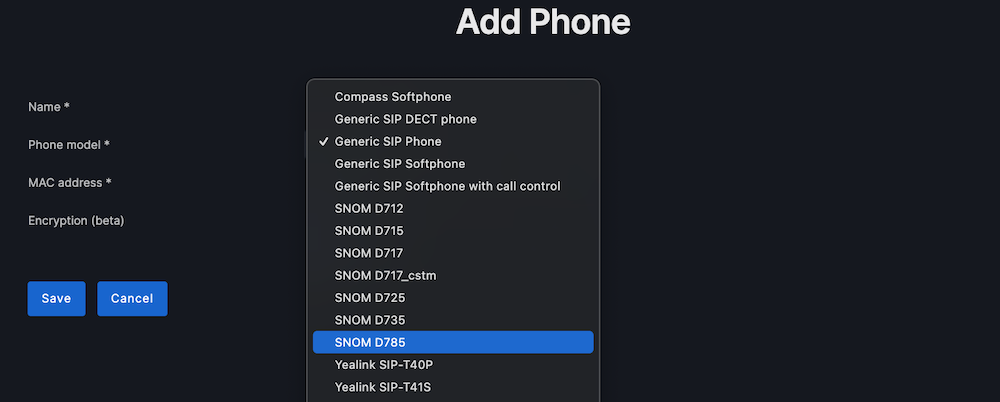
Task: Click the Phone model label
Action: click(68, 144)
